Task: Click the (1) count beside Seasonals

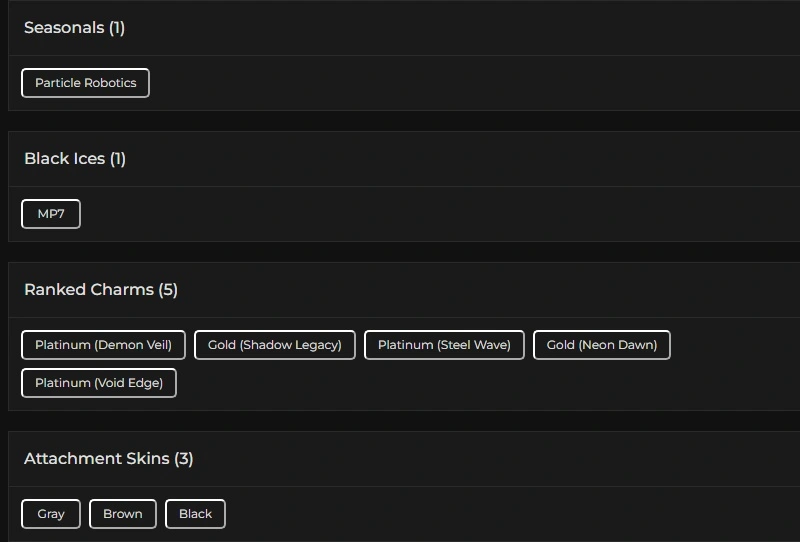Action: point(117,28)
